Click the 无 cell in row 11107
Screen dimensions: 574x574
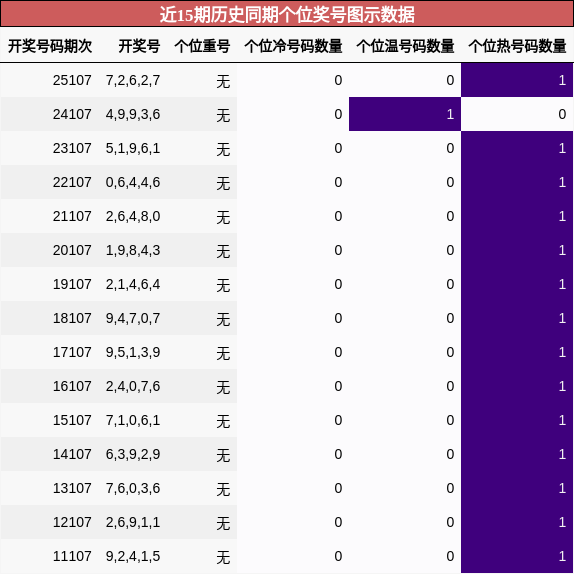pyautogui.click(x=223, y=558)
